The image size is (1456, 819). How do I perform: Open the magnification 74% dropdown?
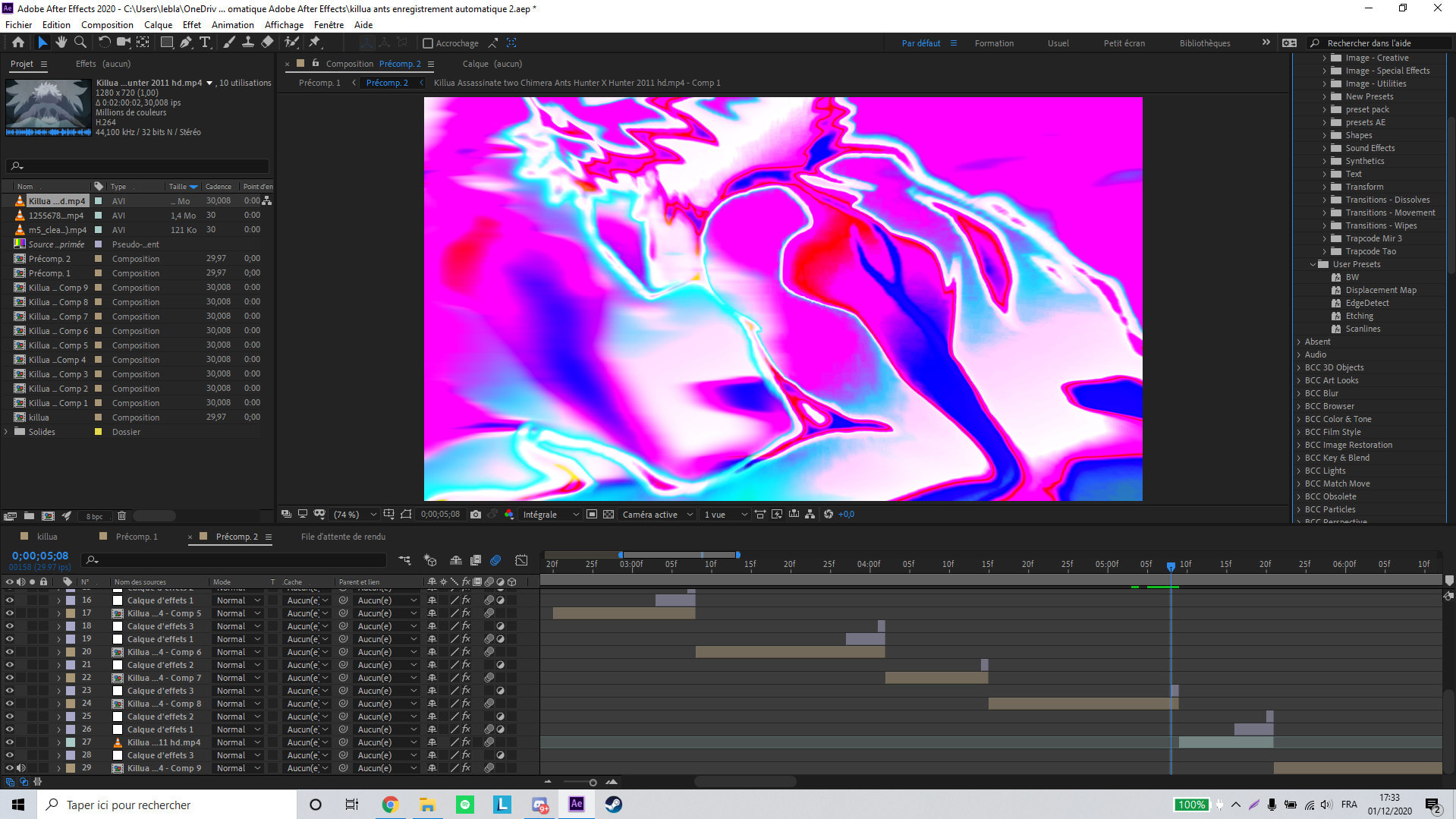(355, 515)
